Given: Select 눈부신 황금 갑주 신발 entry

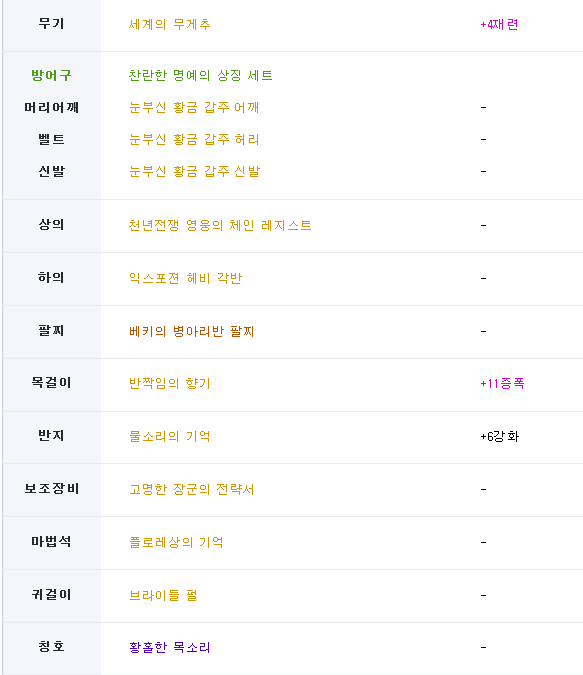Looking at the screenshot, I should [x=195, y=171].
